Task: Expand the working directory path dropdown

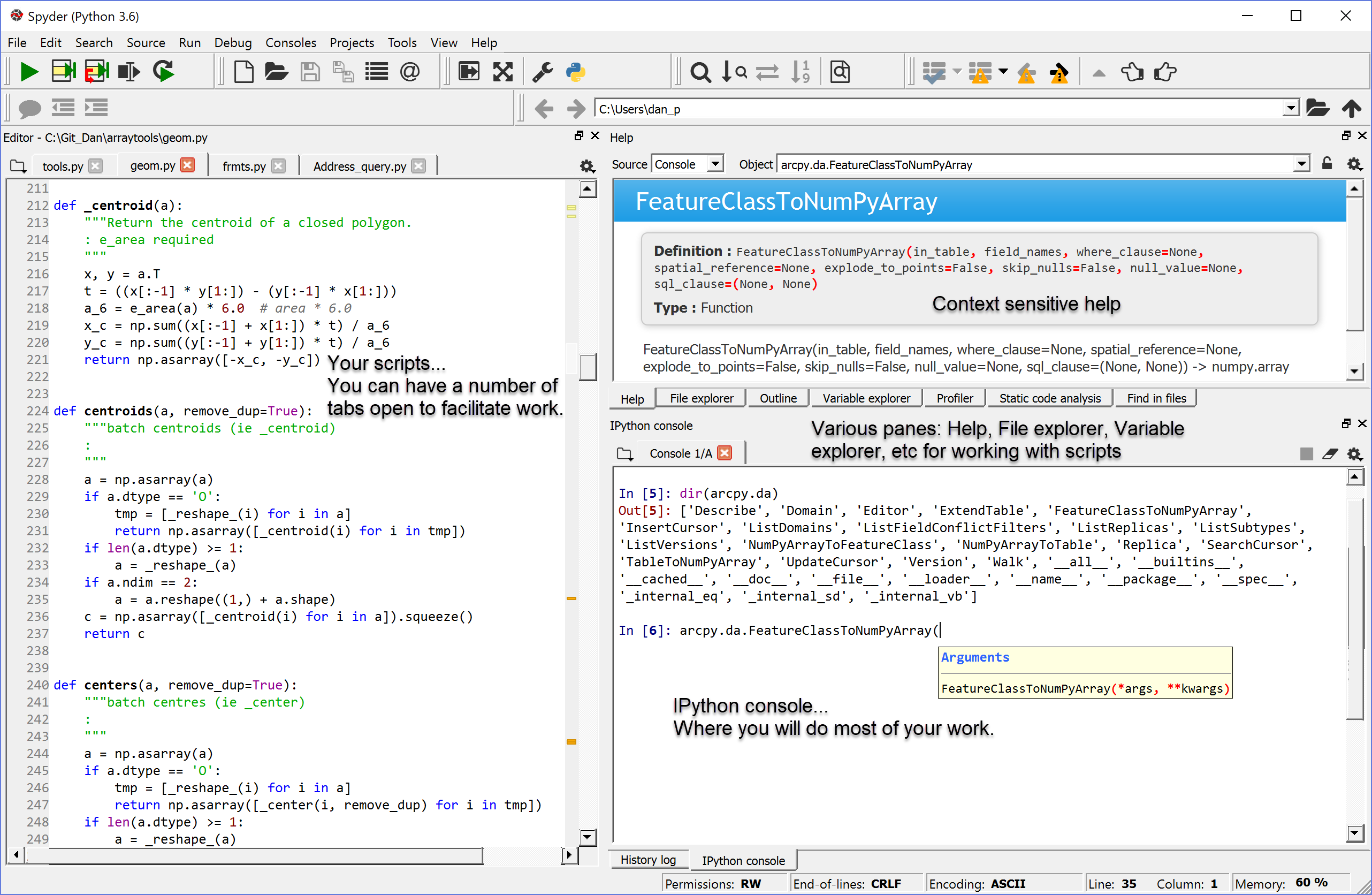Action: coord(1291,109)
